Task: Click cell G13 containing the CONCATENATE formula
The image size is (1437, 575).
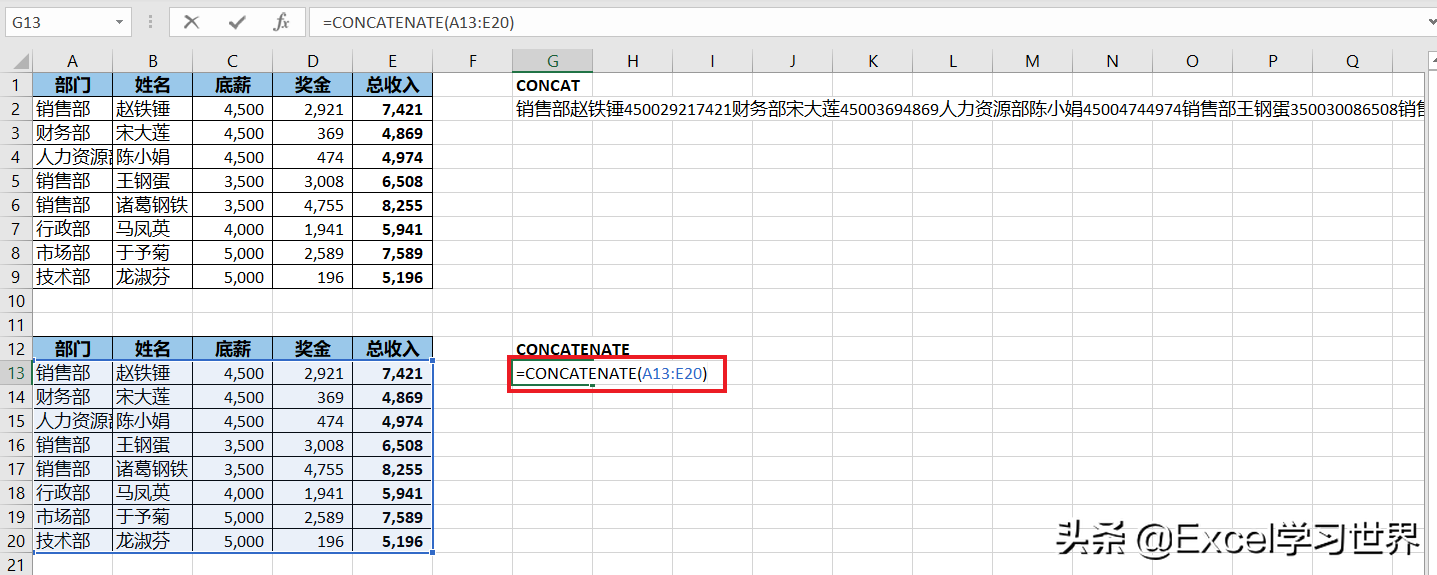Action: click(x=553, y=373)
